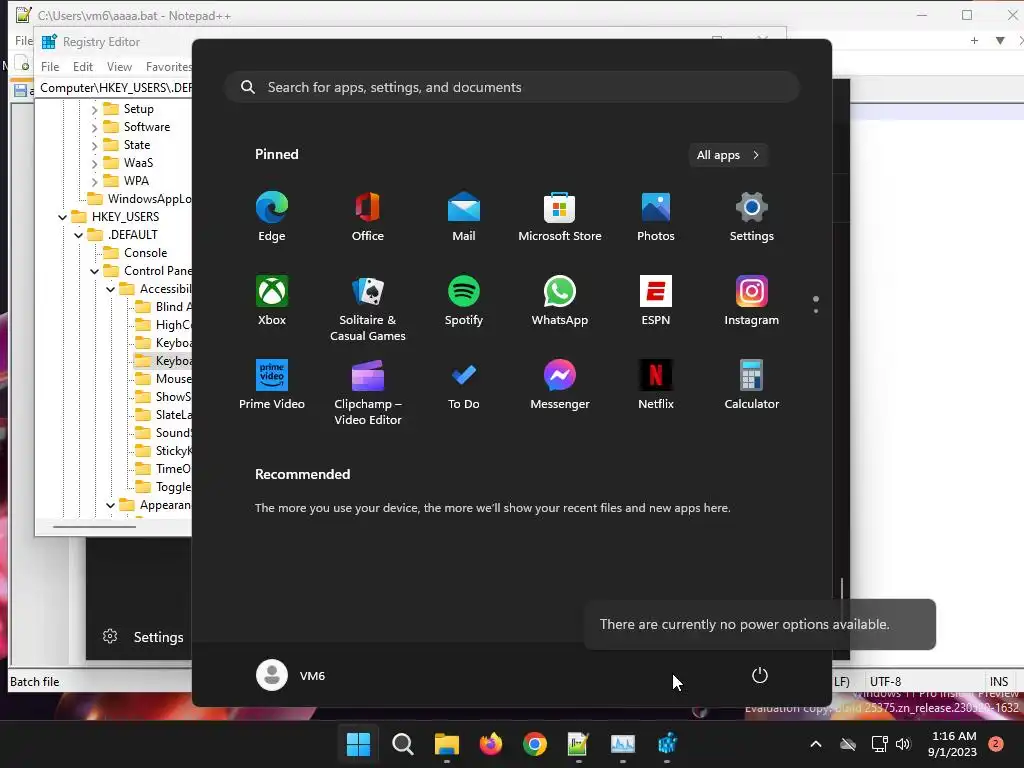The width and height of the screenshot is (1024, 768).
Task: Select the Sound registry key under Accessibility
Action: pos(173,433)
